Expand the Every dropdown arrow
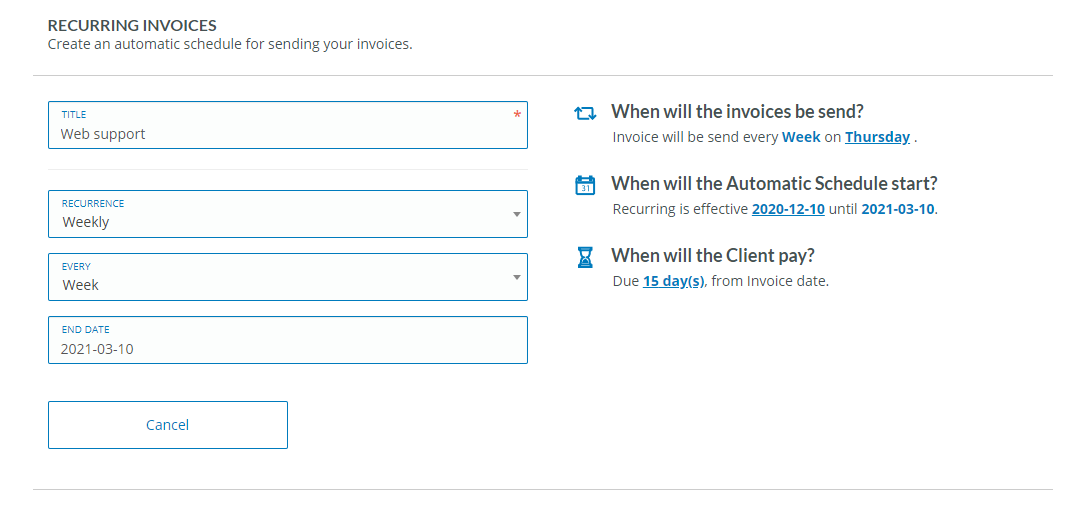This screenshot has width=1080, height=516. tap(516, 277)
